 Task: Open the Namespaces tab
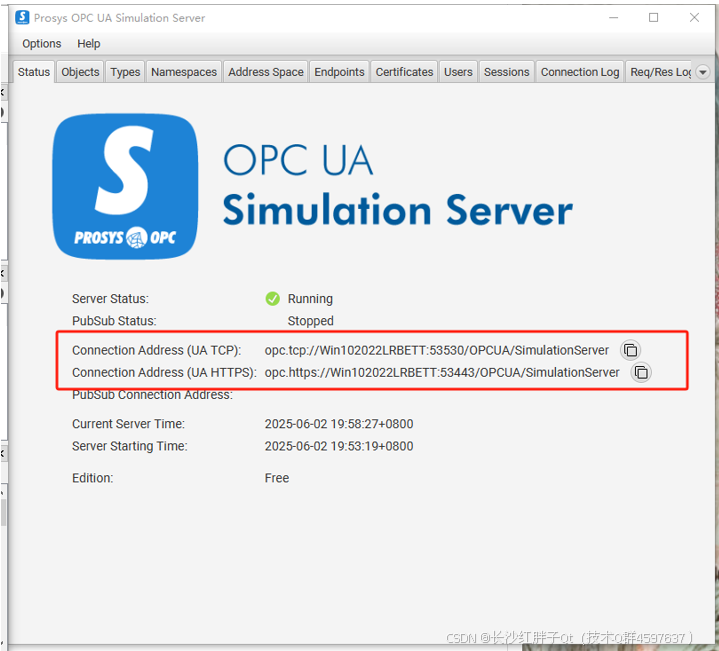tap(184, 72)
